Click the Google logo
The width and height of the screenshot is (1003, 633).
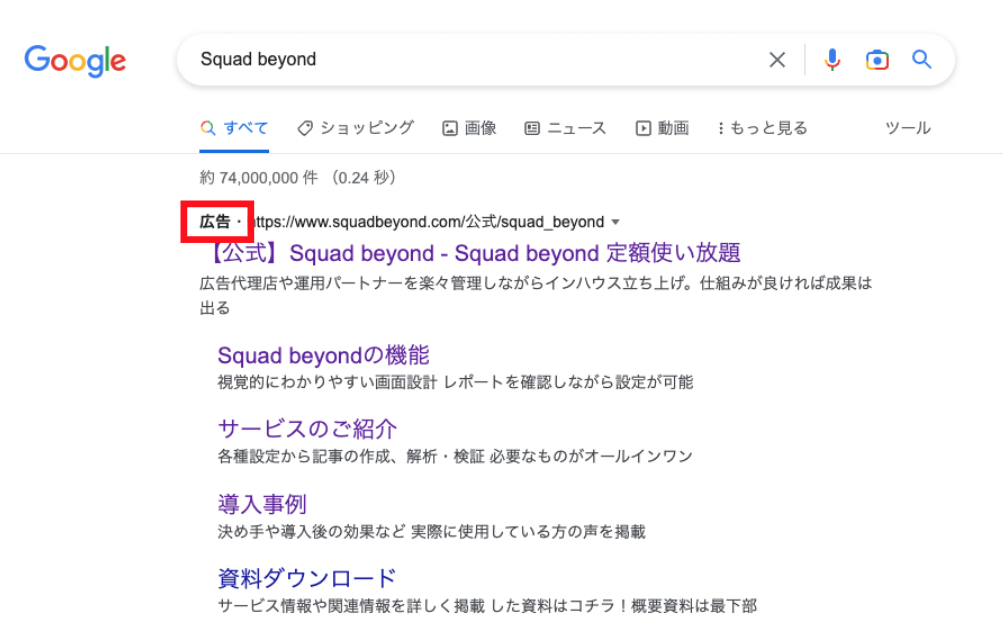(75, 61)
